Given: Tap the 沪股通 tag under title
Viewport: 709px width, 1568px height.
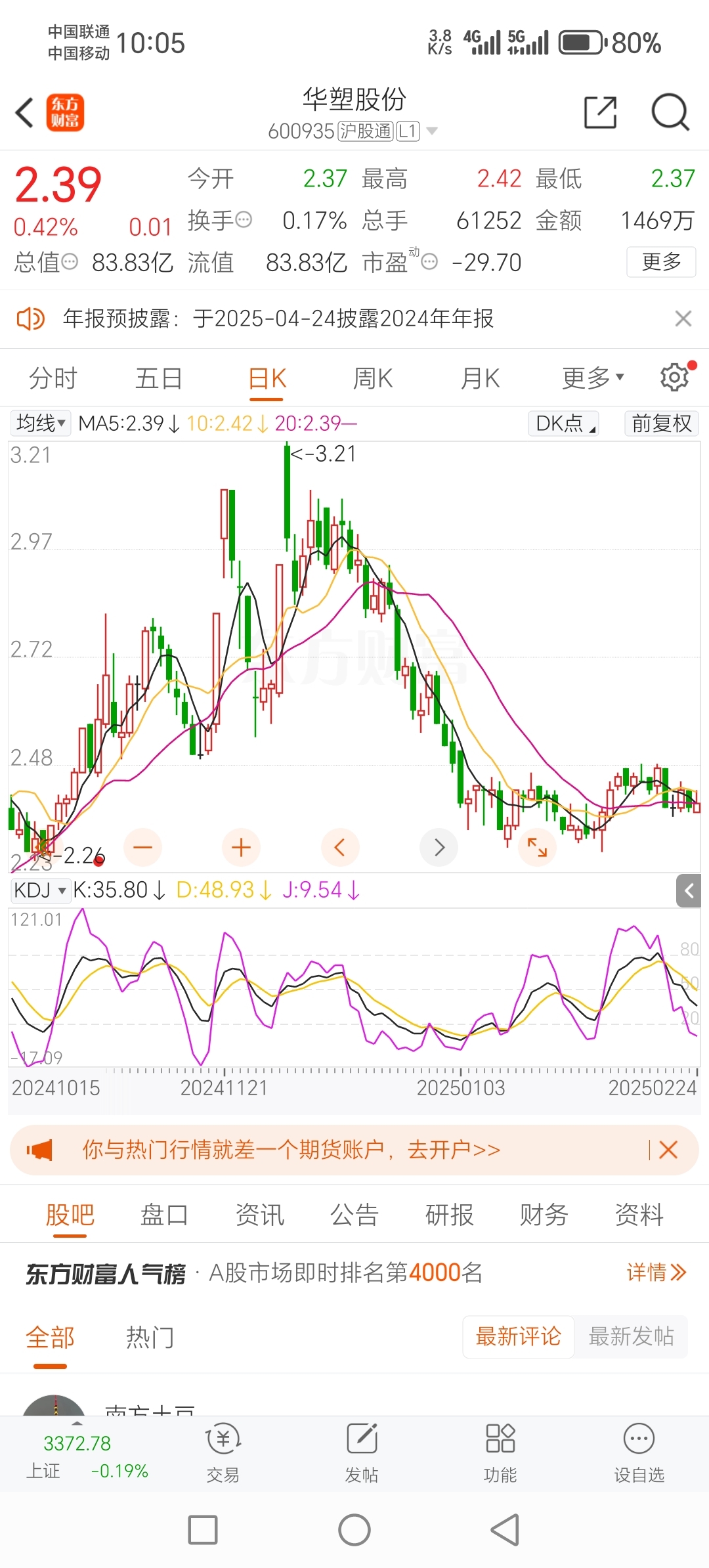Looking at the screenshot, I should point(366,131).
